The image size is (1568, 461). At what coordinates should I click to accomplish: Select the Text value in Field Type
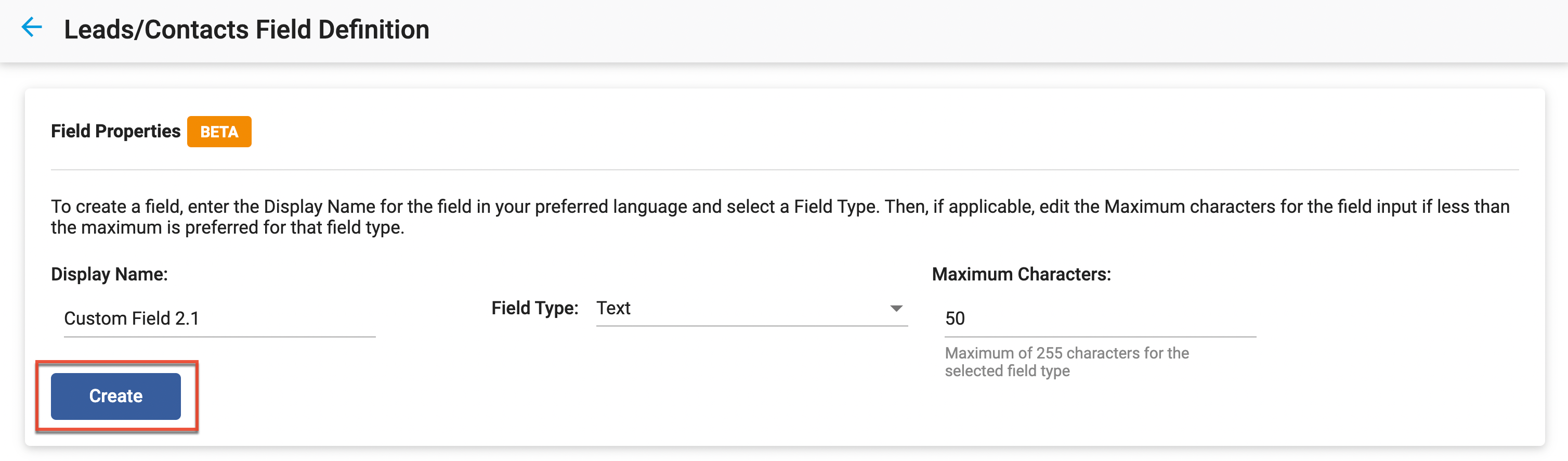click(x=613, y=308)
